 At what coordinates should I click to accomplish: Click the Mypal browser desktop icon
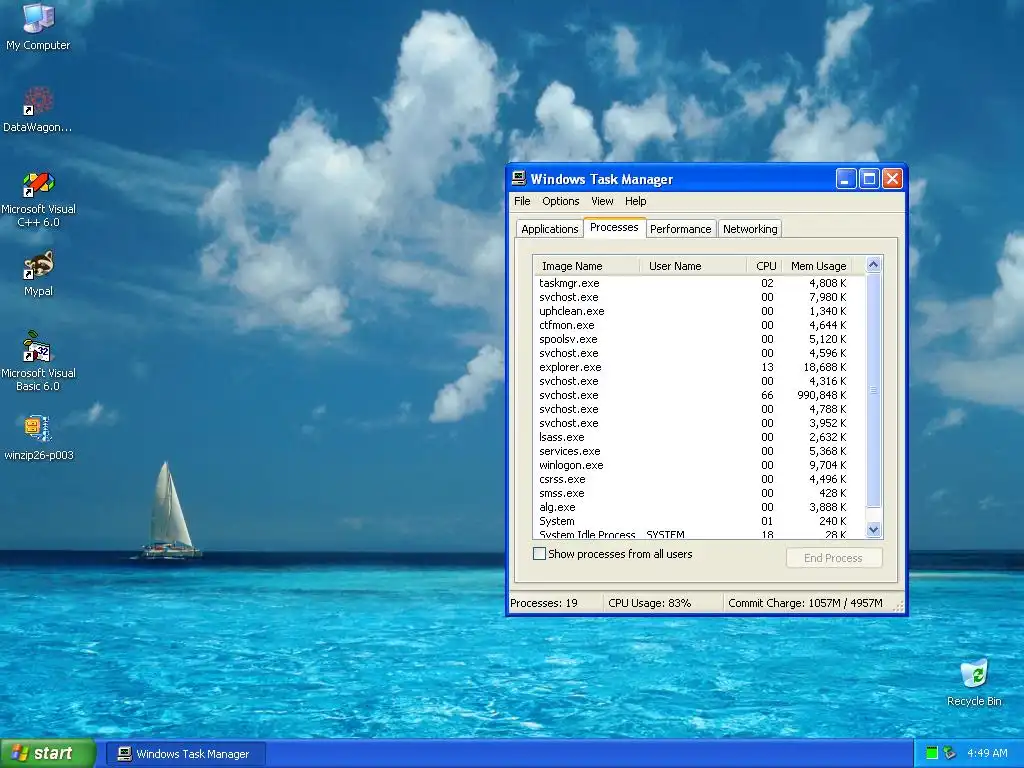click(x=38, y=273)
